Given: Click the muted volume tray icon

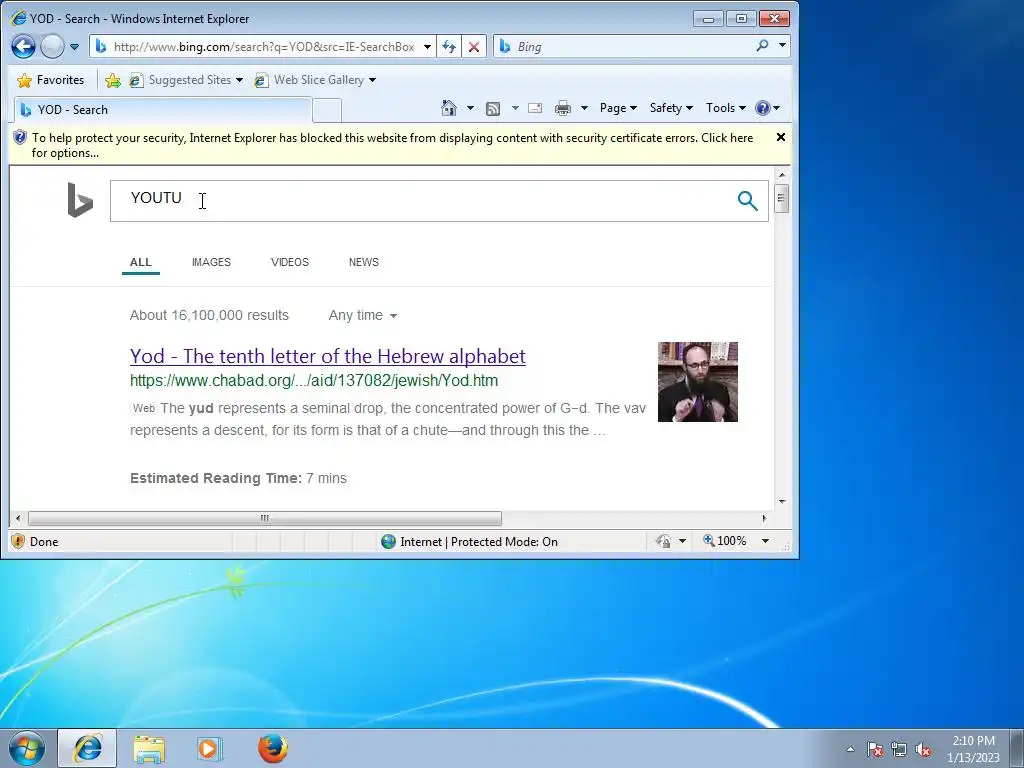Looking at the screenshot, I should pyautogui.click(x=923, y=749).
